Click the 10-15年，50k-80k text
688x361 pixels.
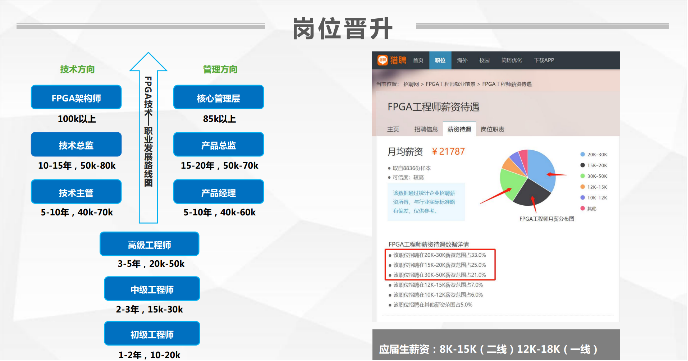point(77,166)
